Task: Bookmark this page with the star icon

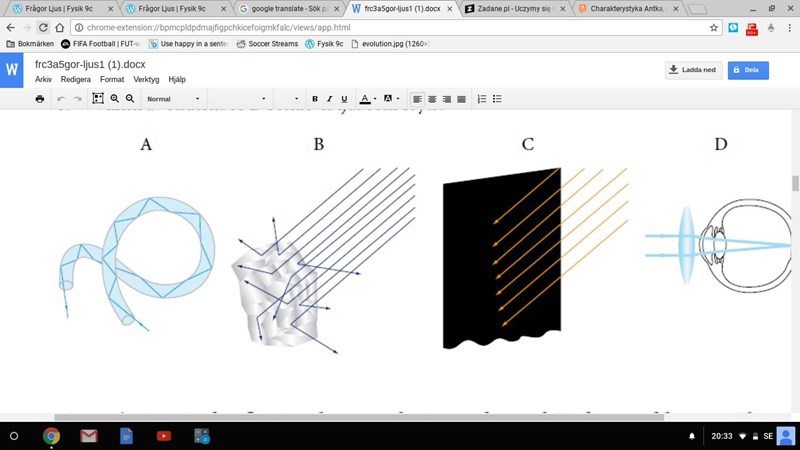Action: (x=714, y=27)
